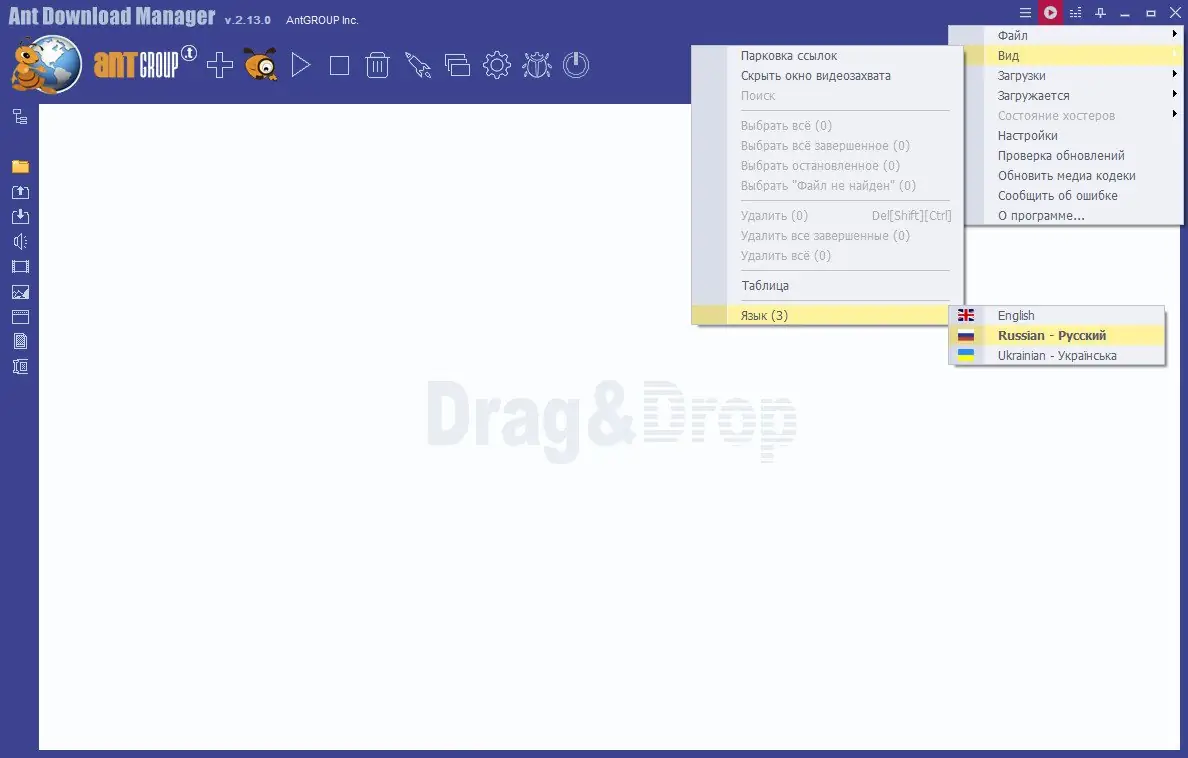Click the trash can delete icon
This screenshot has height=758, width=1188.
point(377,65)
